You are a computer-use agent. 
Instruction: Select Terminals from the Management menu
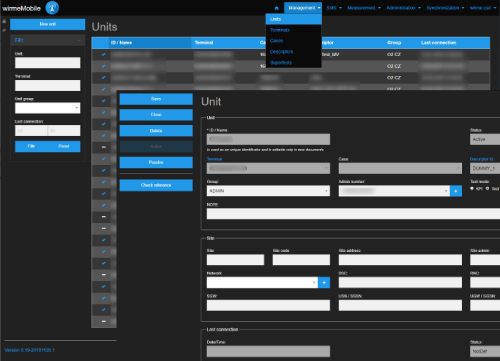280,30
